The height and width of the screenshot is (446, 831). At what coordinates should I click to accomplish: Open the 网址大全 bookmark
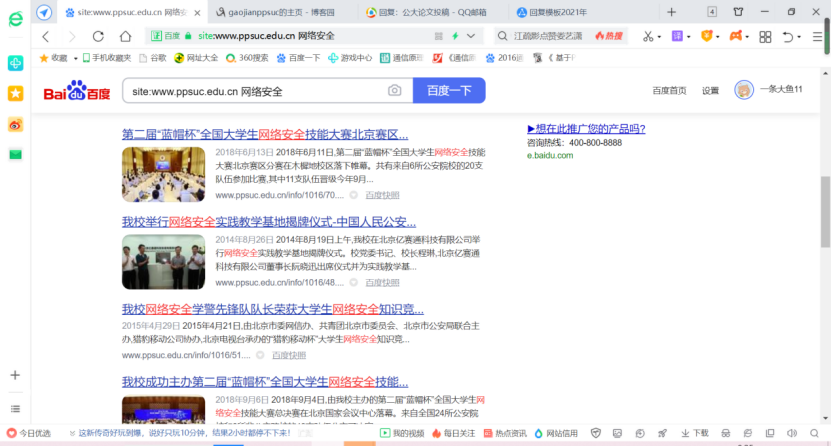point(196,58)
